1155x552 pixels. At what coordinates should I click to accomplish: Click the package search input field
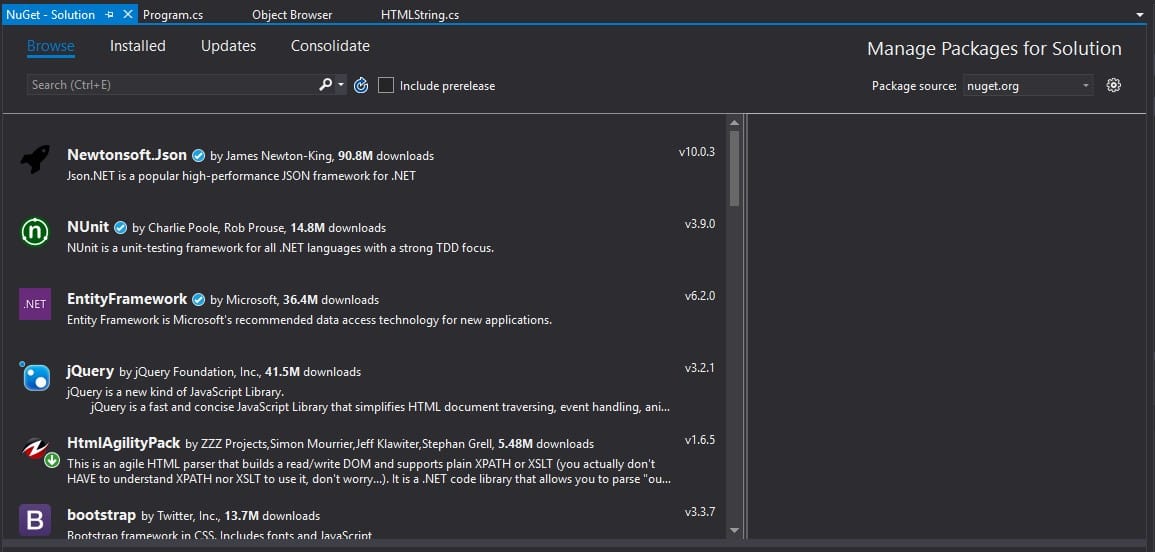(172, 85)
